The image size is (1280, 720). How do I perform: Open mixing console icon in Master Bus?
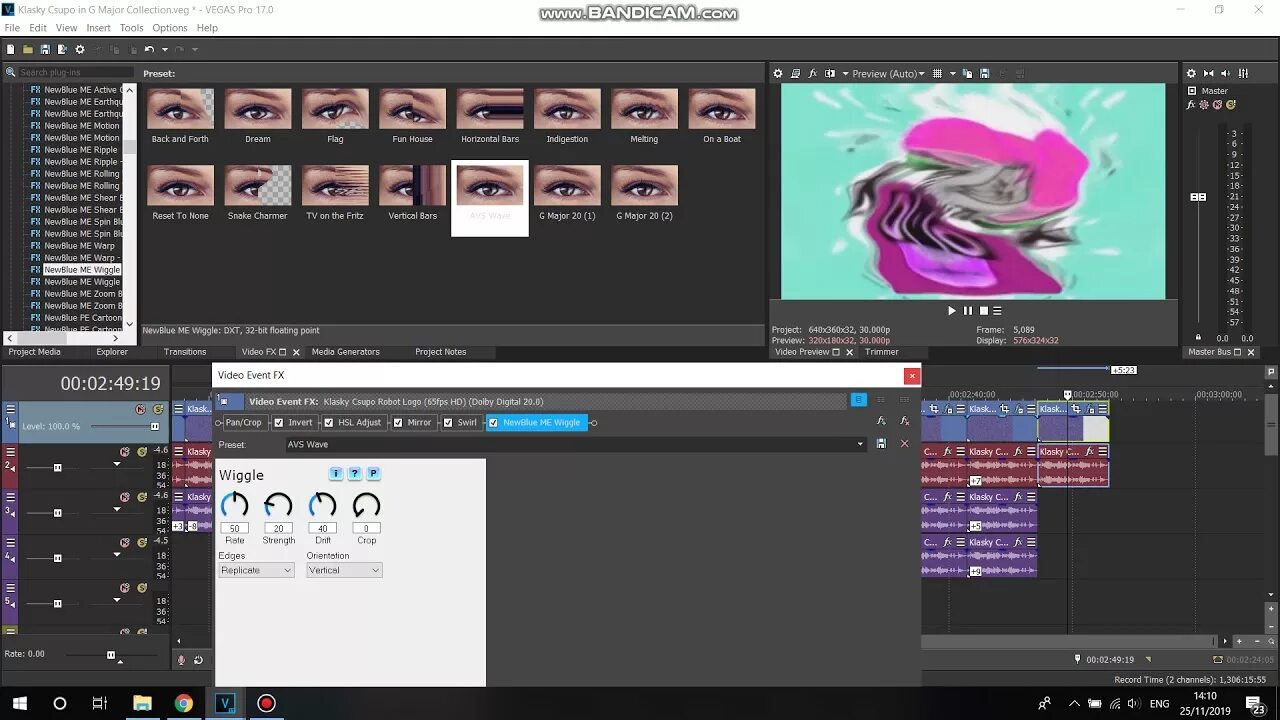(1243, 73)
